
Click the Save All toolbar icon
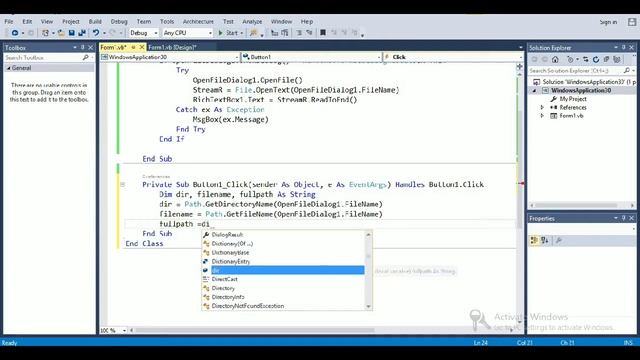82,33
